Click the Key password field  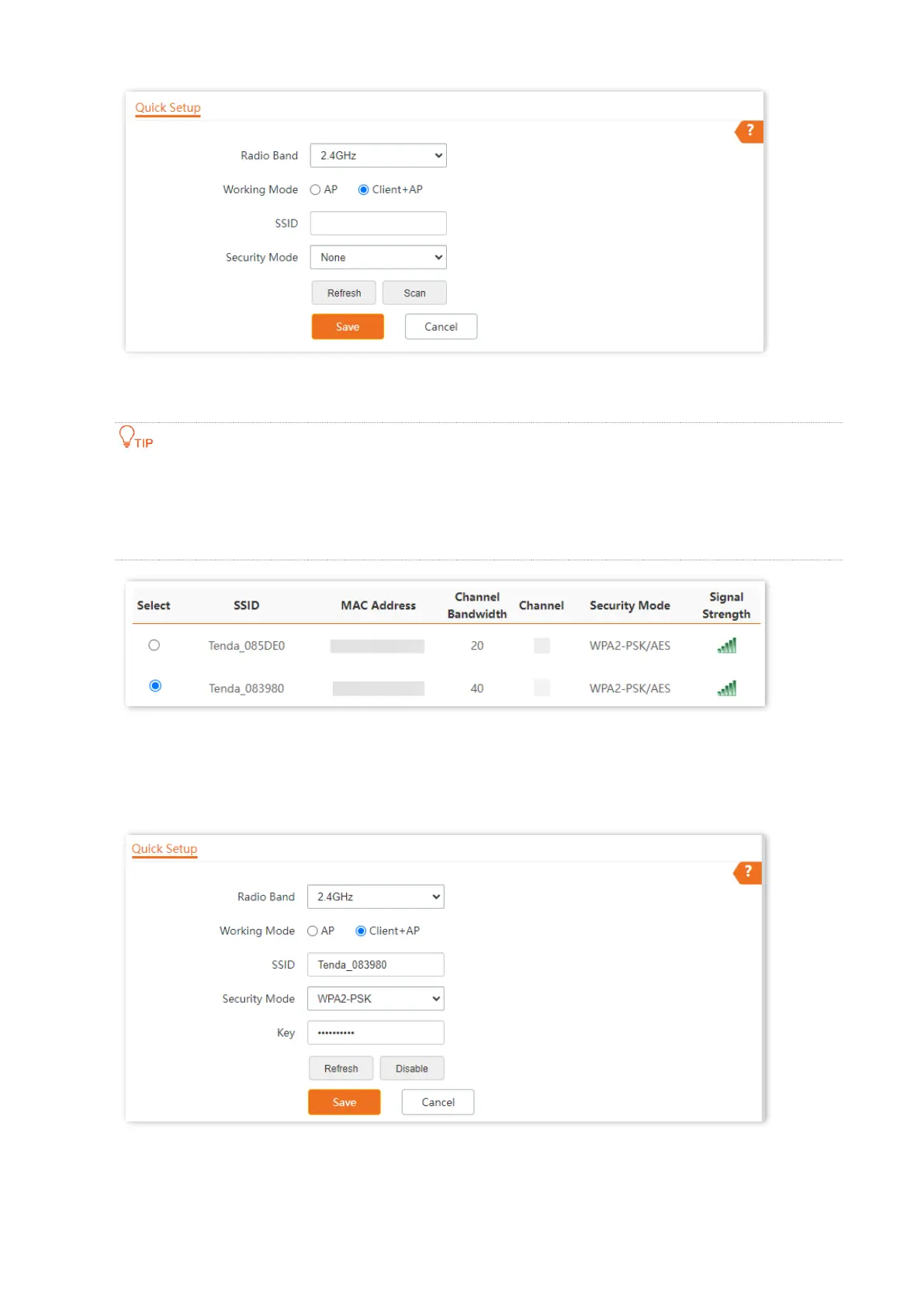375,1033
